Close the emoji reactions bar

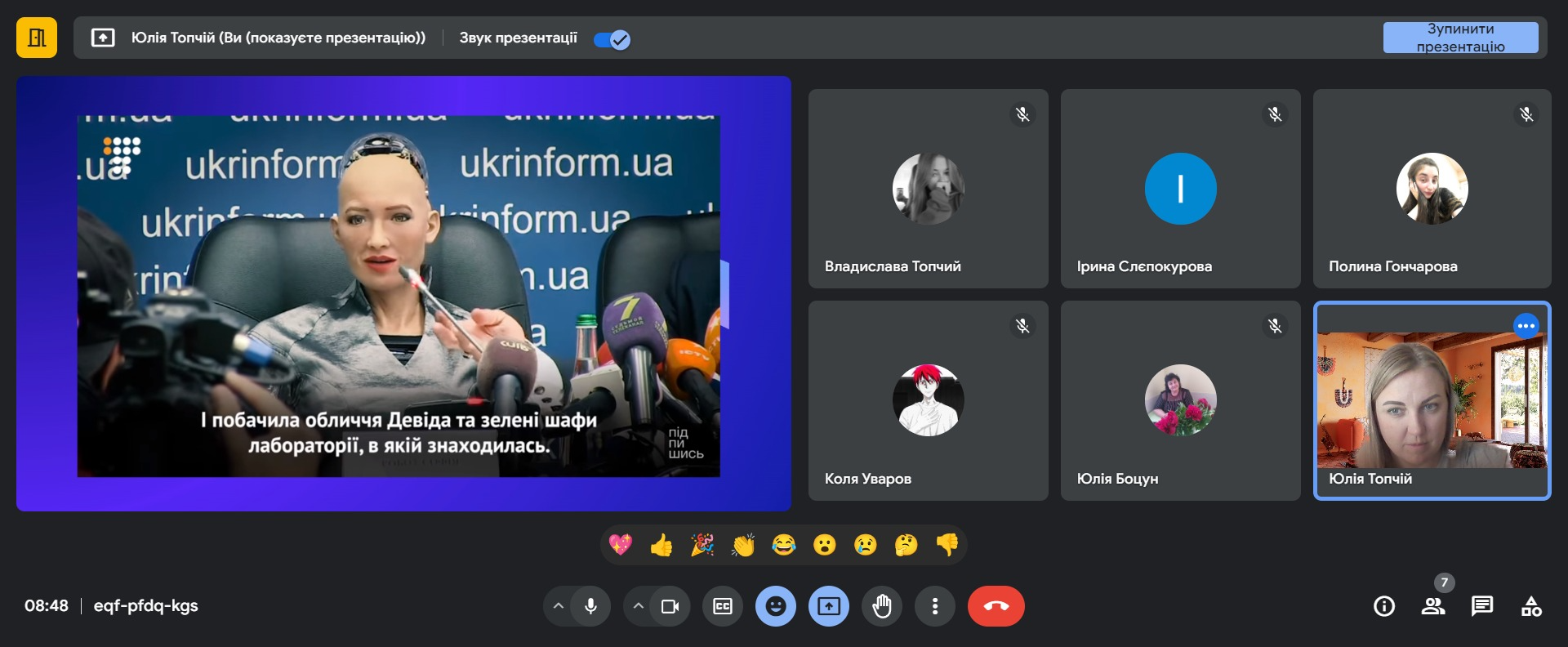775,606
